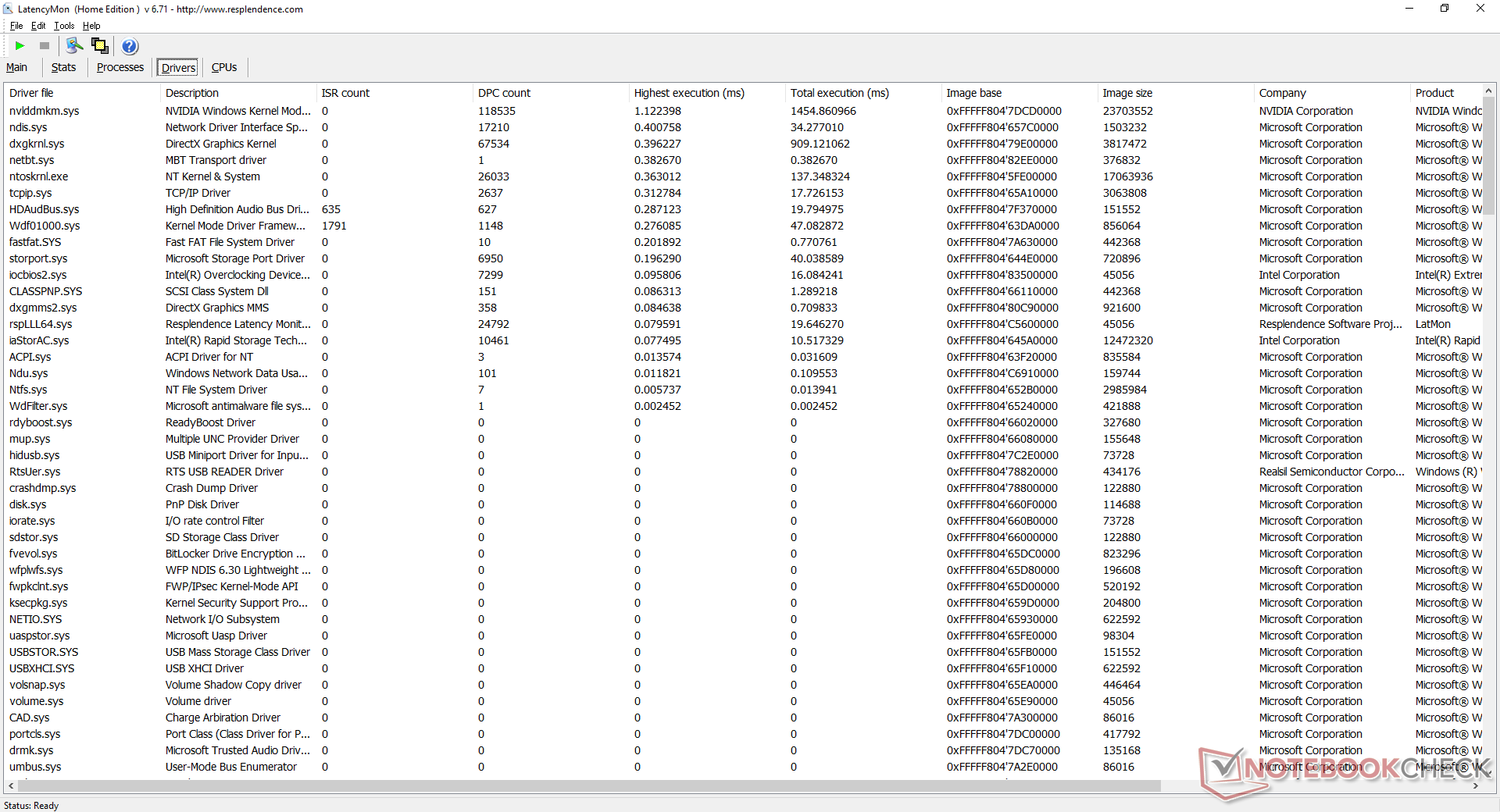Viewport: 1500px width, 812px height.
Task: Click the LatencyMon title bar app icon
Action: tap(8, 9)
